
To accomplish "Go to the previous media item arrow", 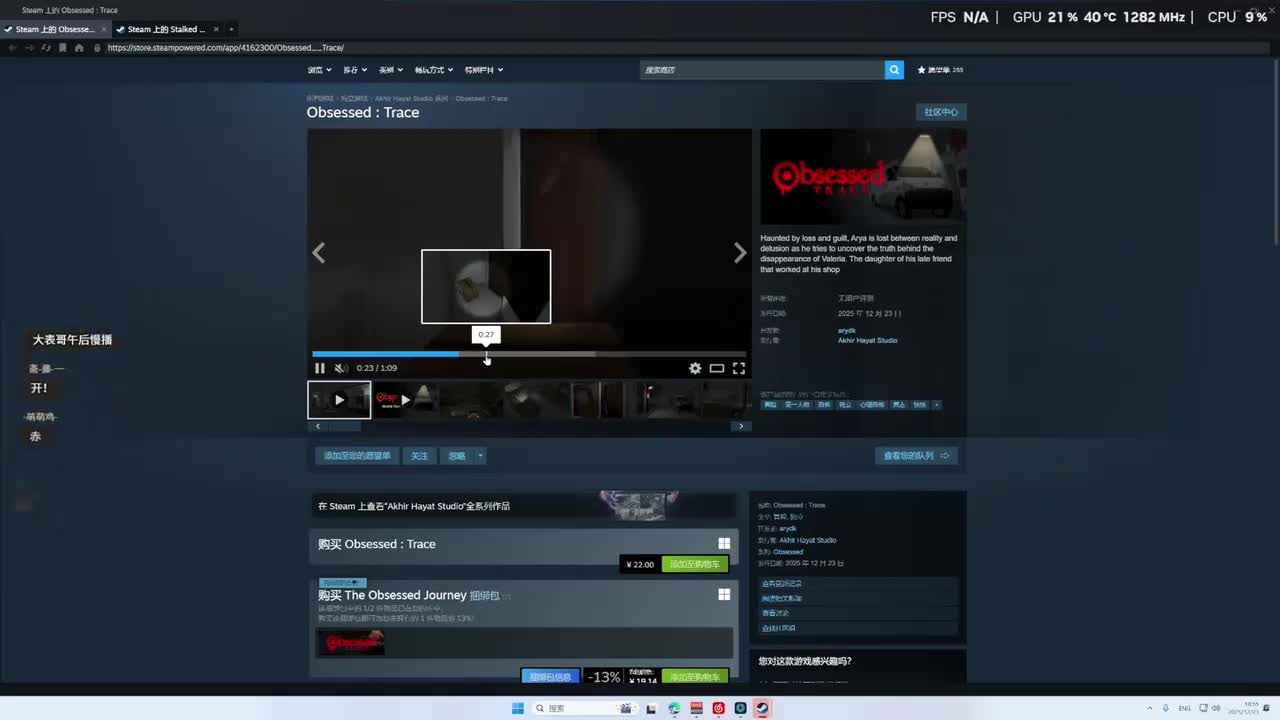I will tap(319, 253).
